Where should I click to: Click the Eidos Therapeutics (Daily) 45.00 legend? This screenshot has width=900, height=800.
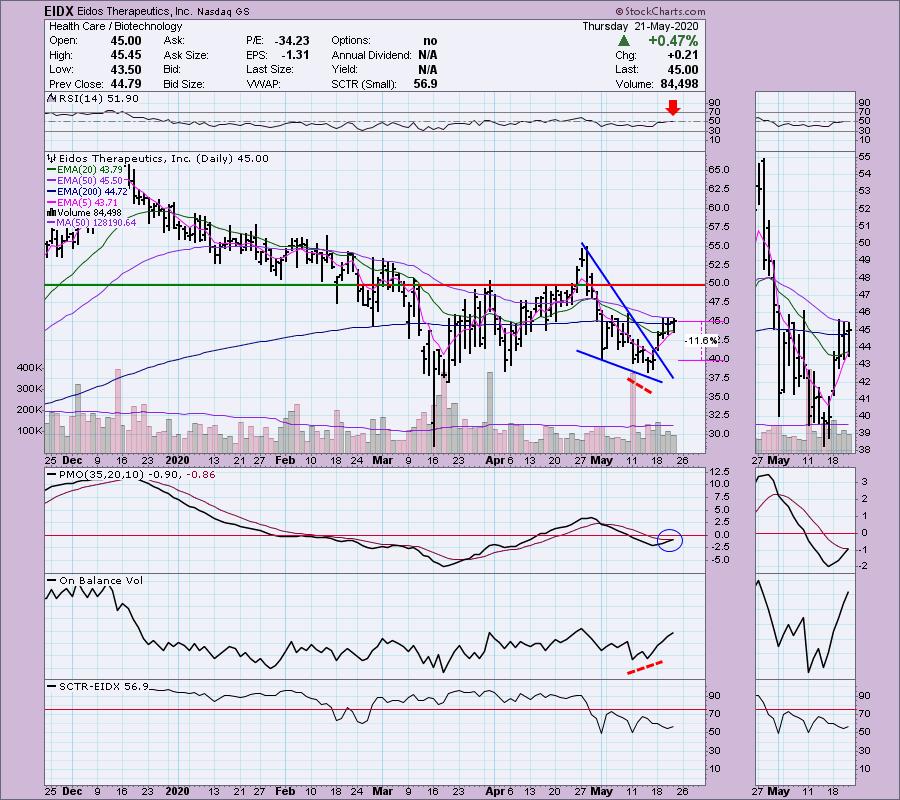[164, 158]
